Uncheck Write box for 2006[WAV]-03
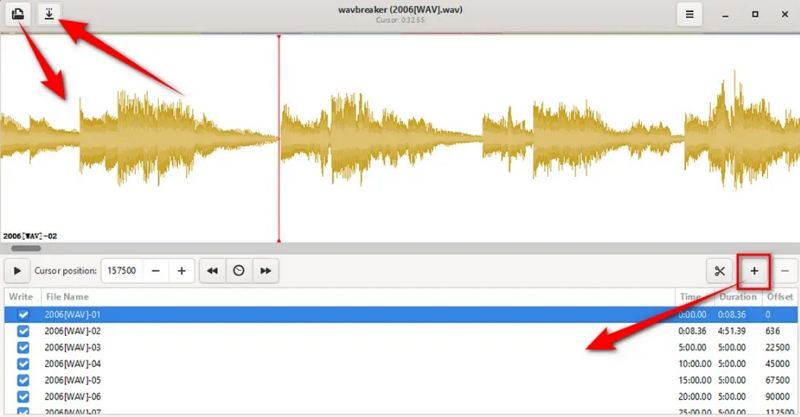Screen dimensions: 800x417 (x=23, y=347)
